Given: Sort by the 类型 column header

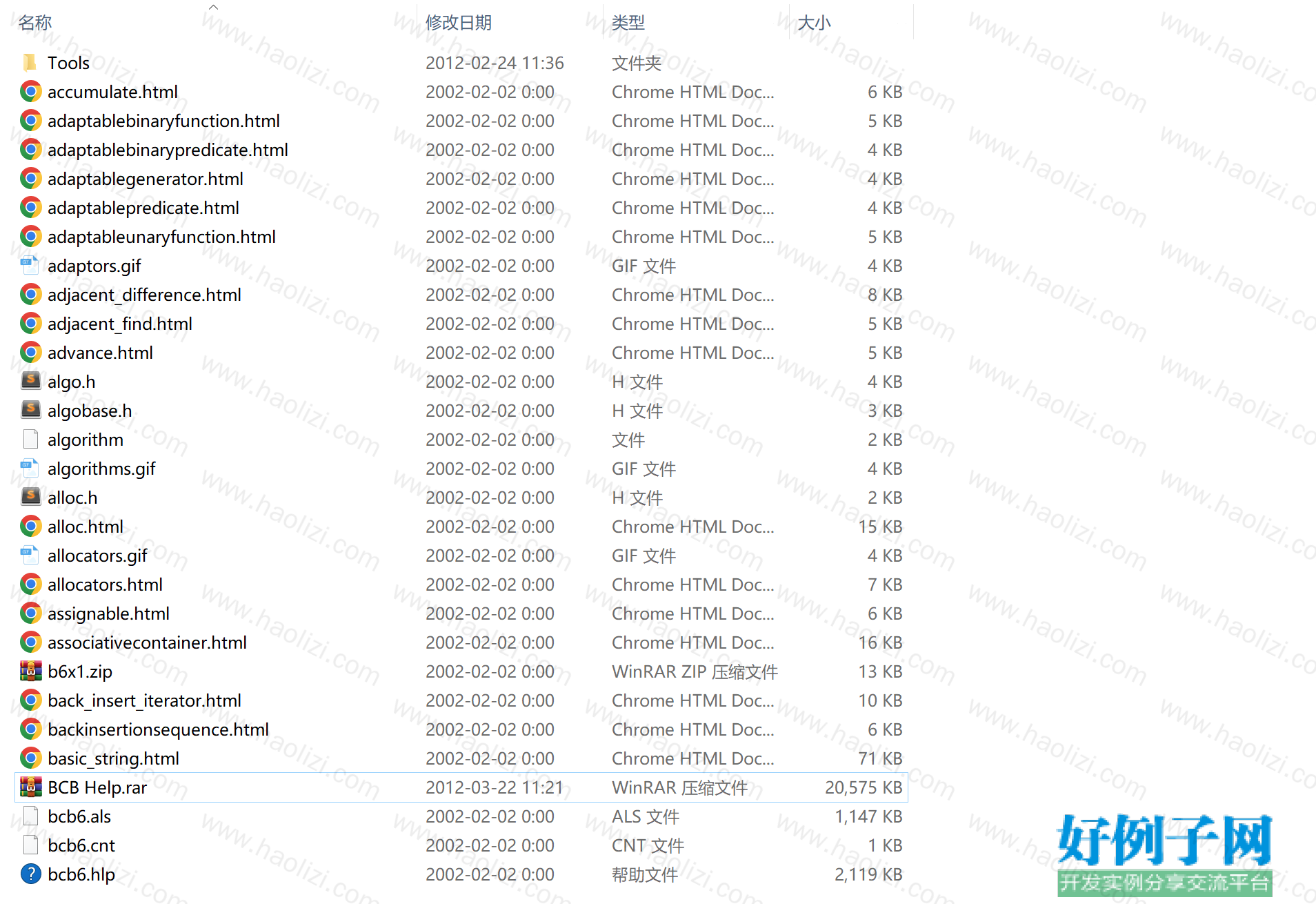Looking at the screenshot, I should click(x=628, y=23).
